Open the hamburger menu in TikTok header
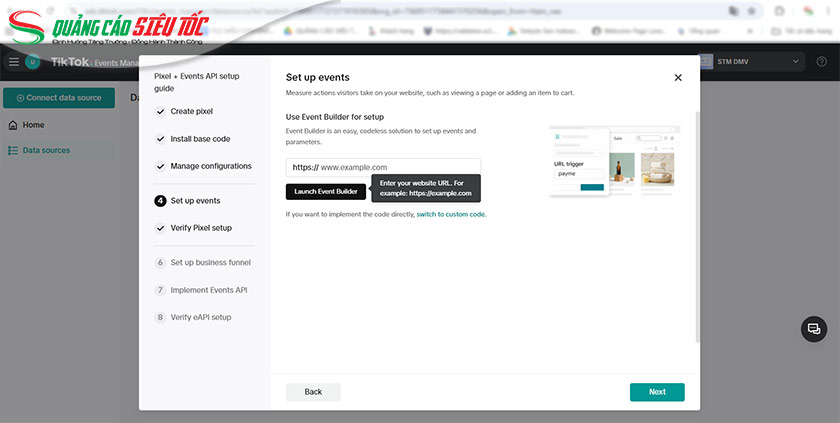 click(14, 62)
